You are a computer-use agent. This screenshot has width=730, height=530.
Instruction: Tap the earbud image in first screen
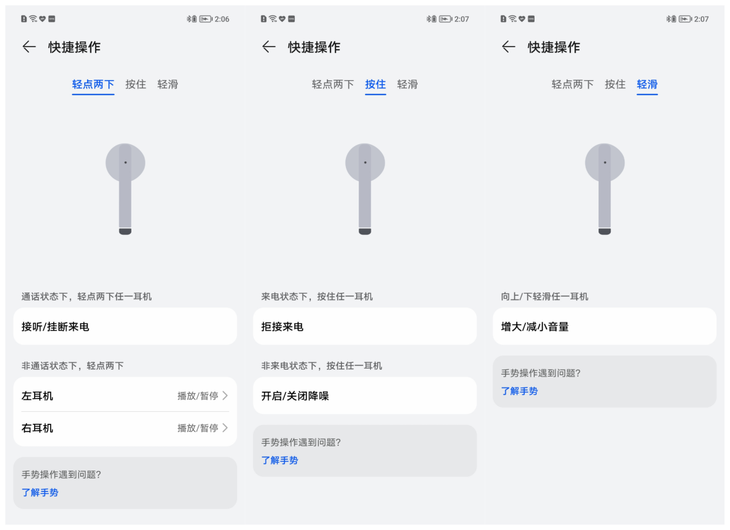[x=125, y=188]
